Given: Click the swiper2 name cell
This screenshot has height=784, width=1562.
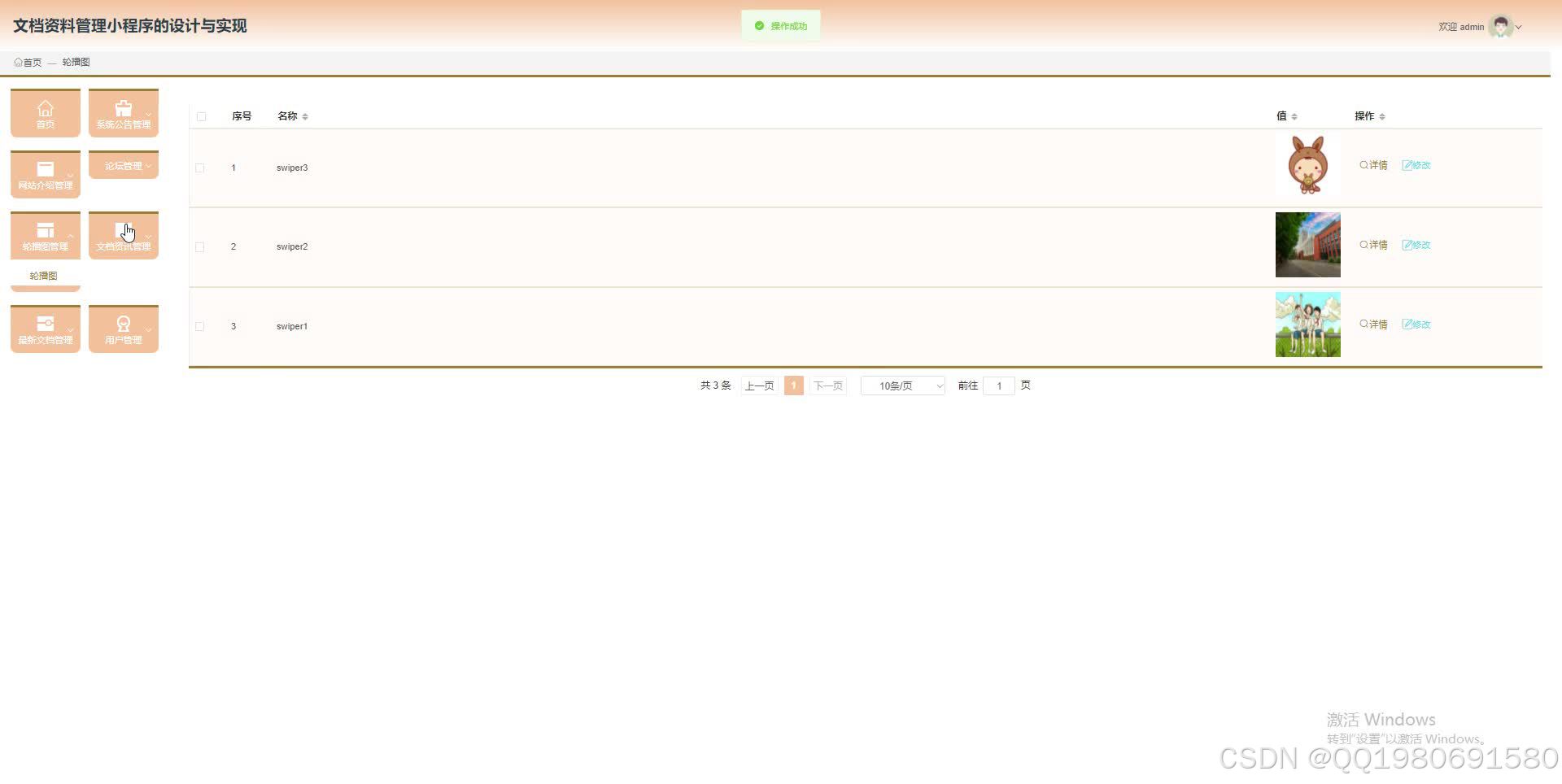Looking at the screenshot, I should click(x=292, y=246).
